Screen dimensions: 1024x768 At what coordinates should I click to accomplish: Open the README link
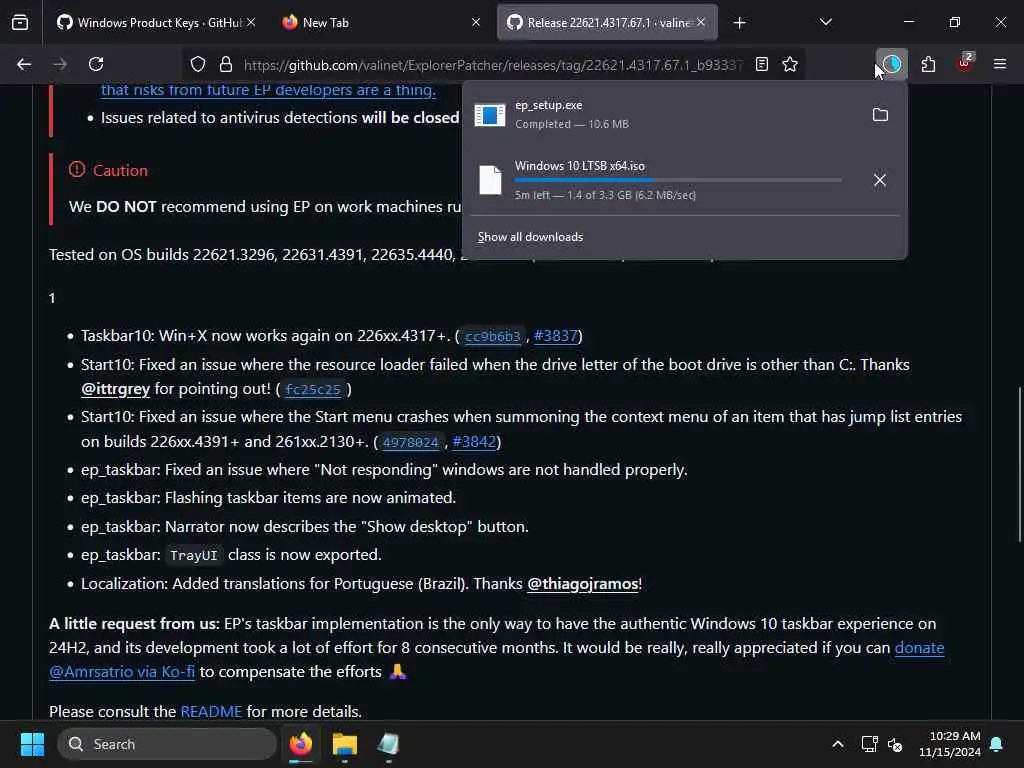[211, 711]
